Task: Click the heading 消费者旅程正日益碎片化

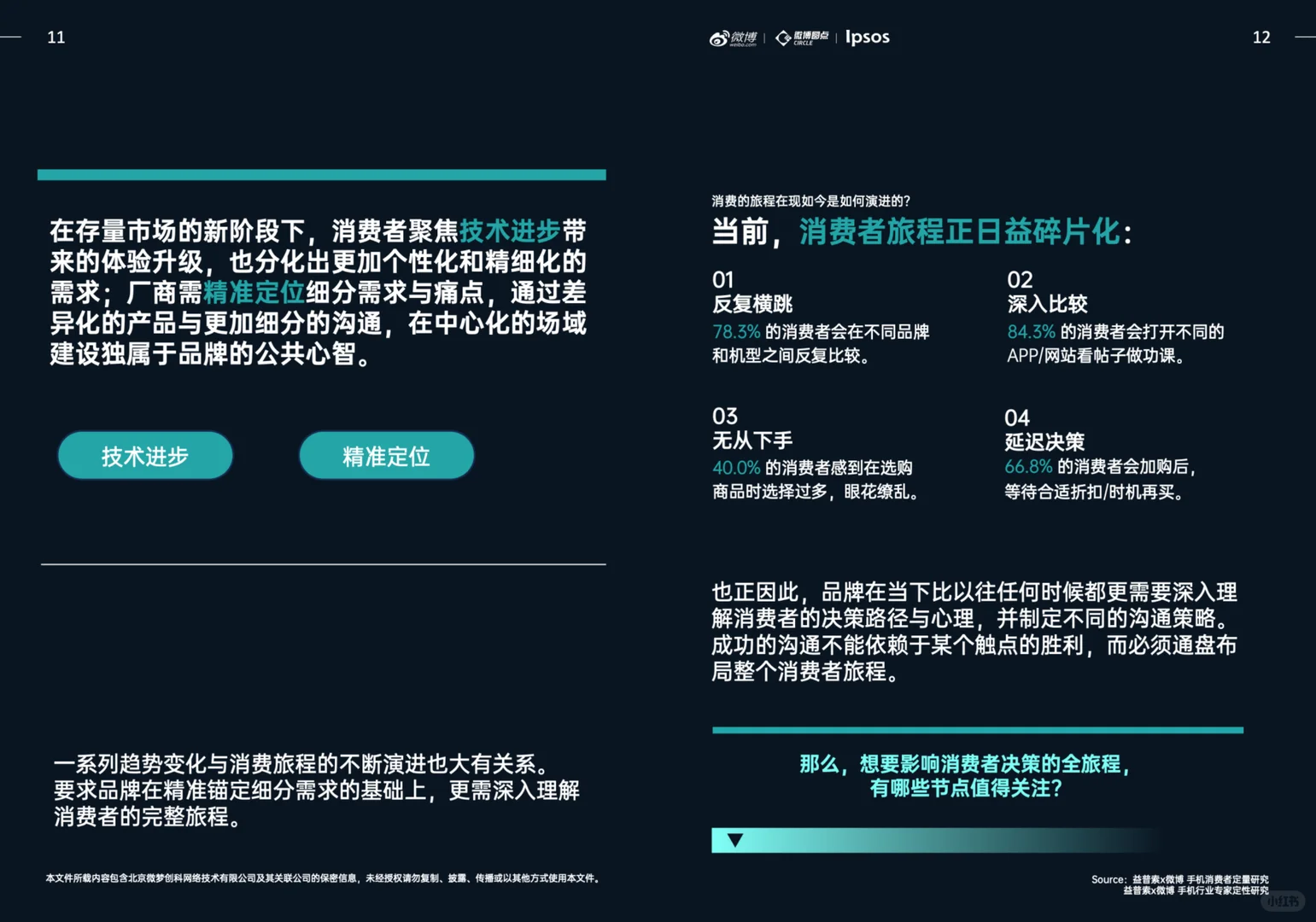Action: [x=959, y=231]
